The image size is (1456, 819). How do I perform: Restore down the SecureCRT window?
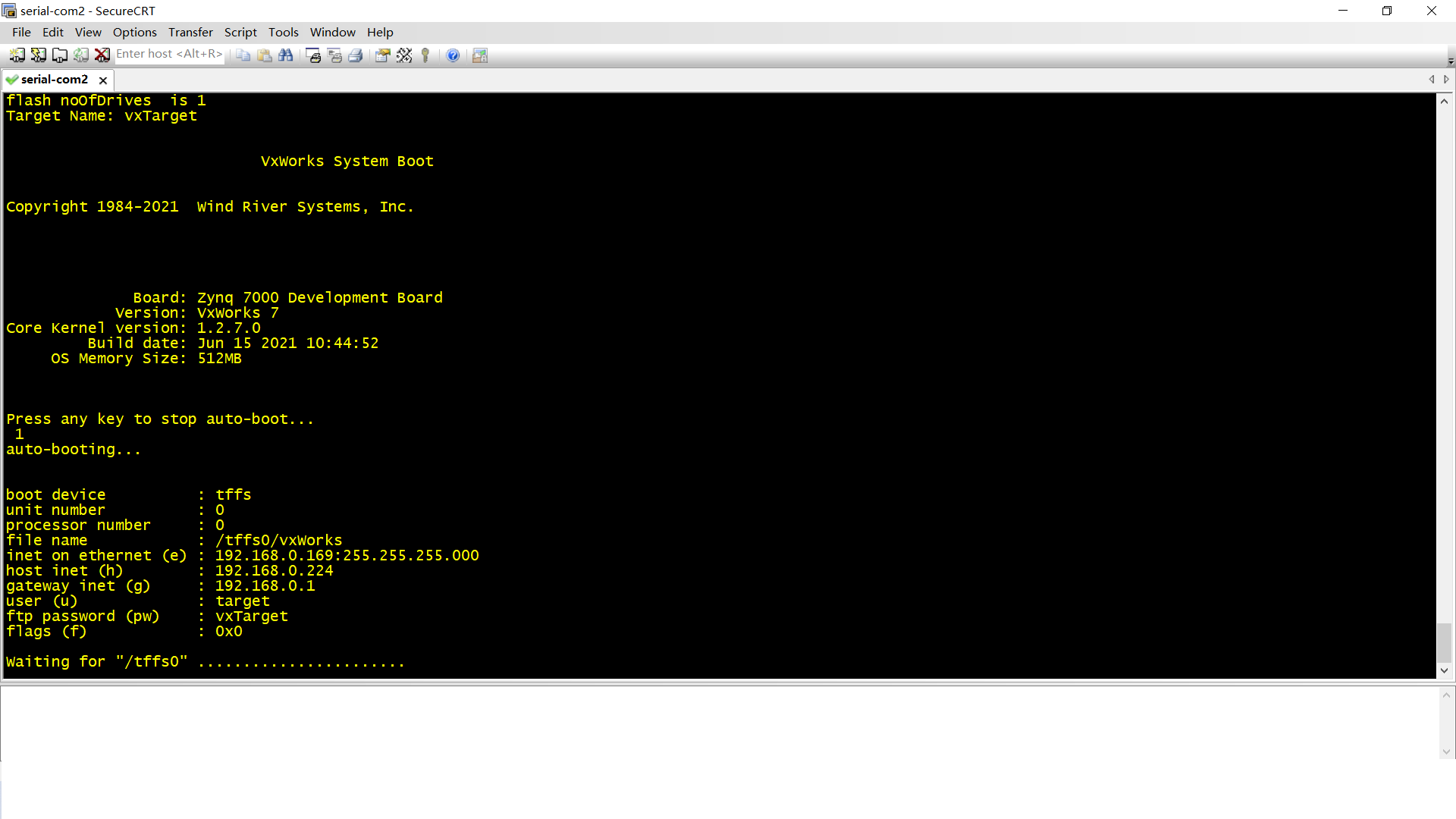1387,11
